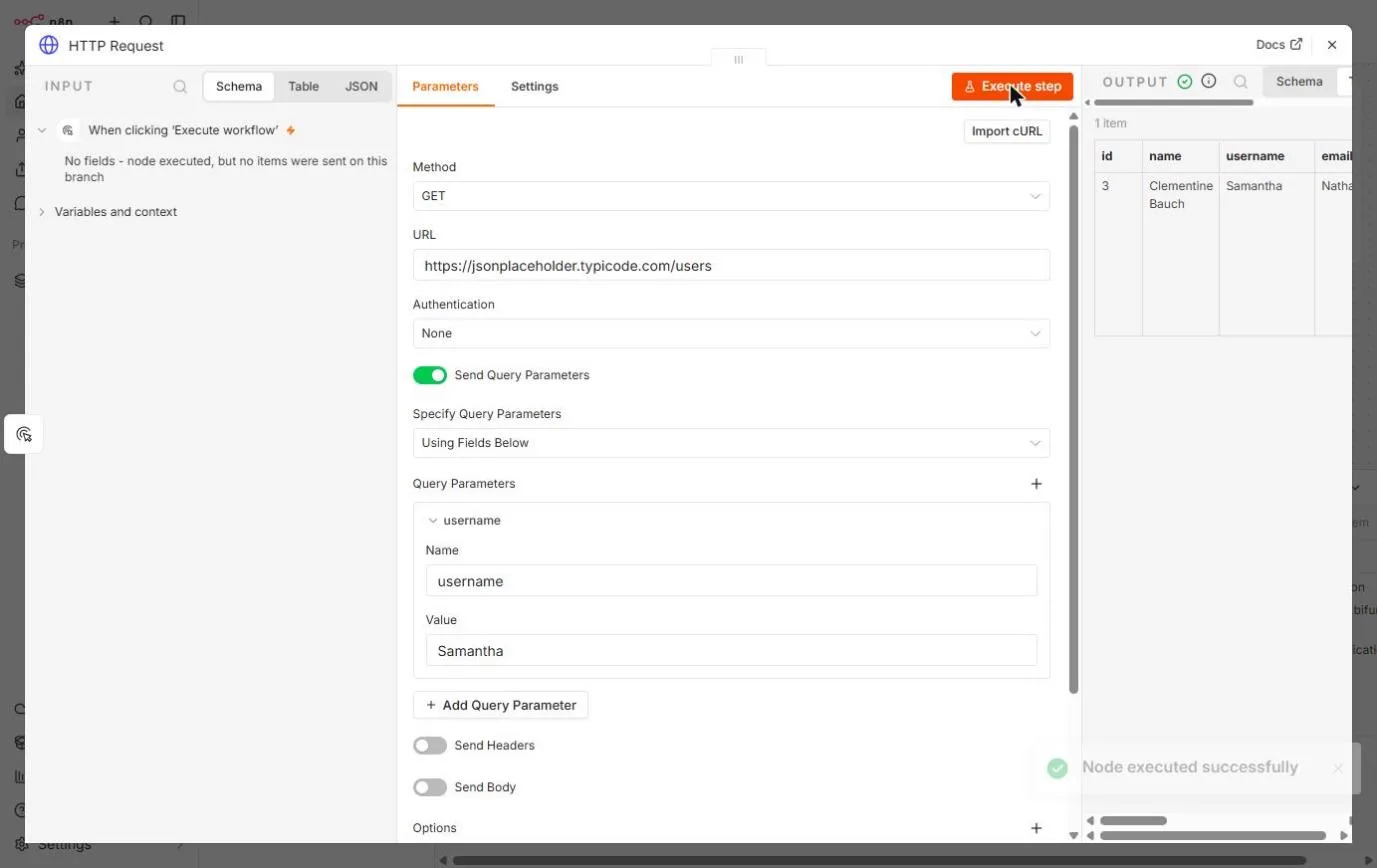Enable the Send Body toggle
The image size is (1377, 868).
pyautogui.click(x=430, y=788)
